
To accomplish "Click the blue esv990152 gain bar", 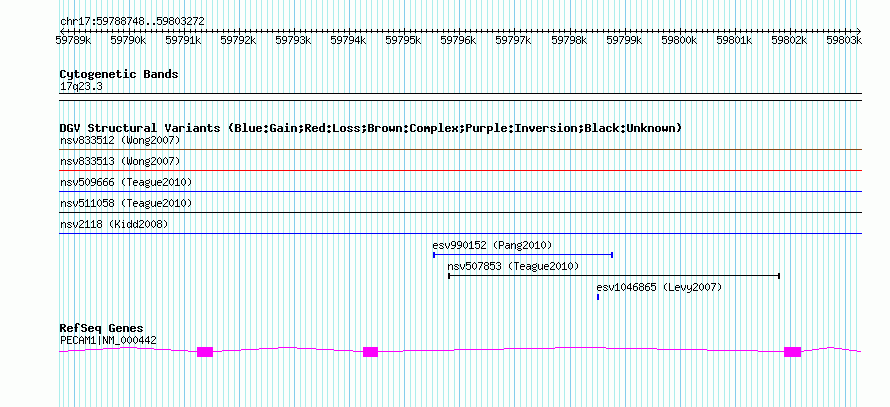I will [x=523, y=255].
